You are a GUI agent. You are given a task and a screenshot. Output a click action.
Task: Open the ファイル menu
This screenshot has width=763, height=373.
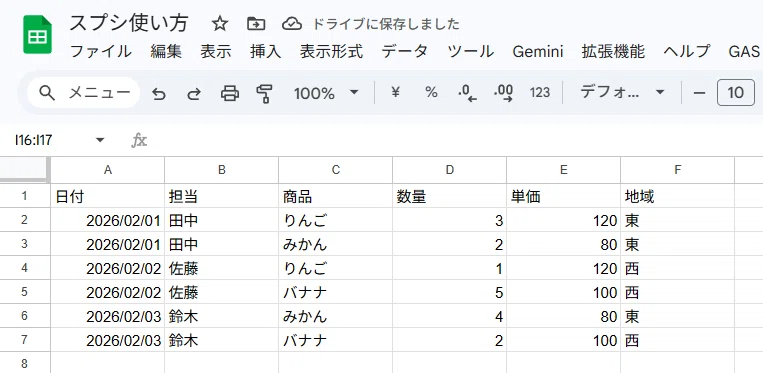[101, 51]
